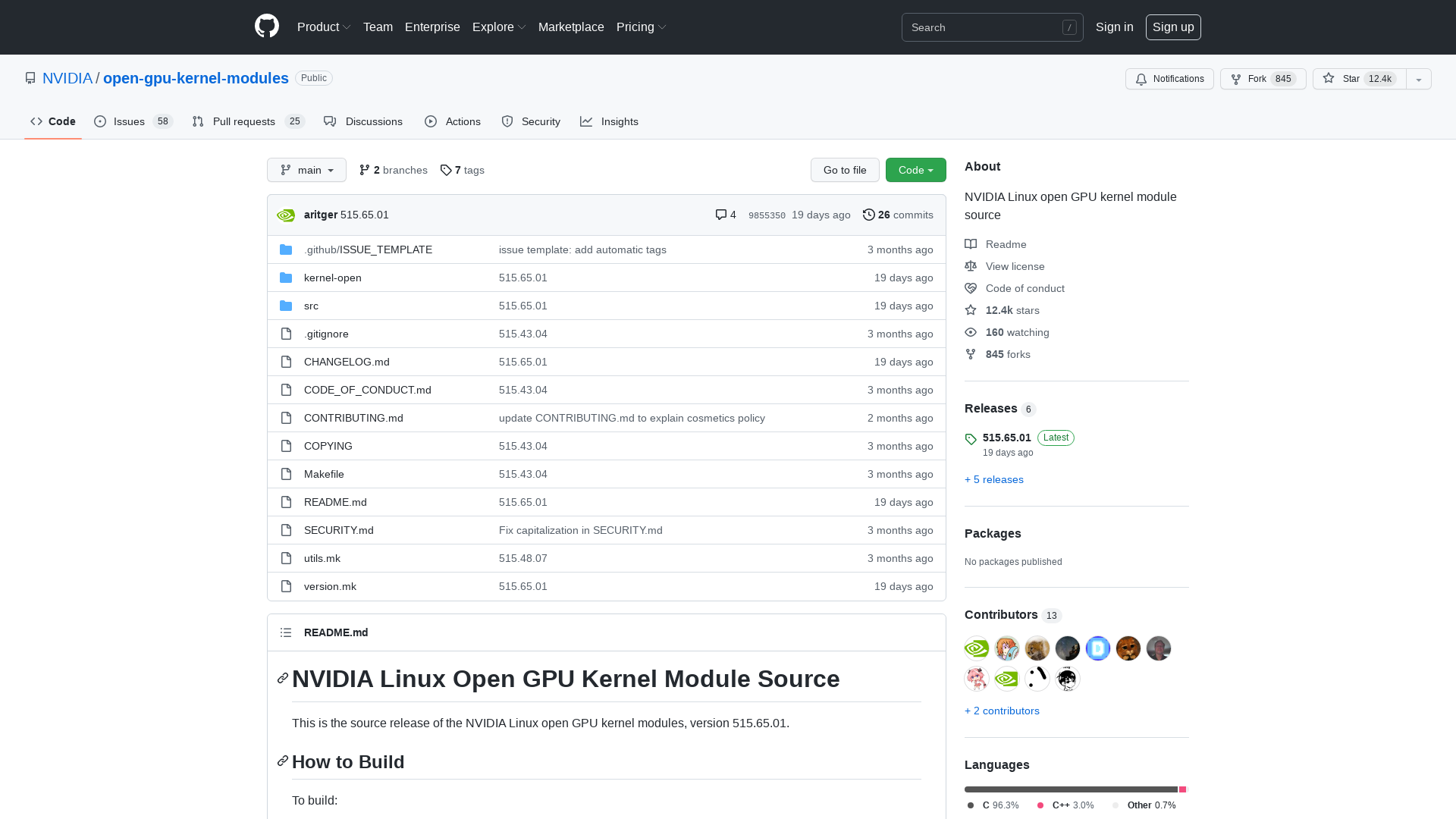Open the Product dropdown menu
Screen dimensions: 1456x819
pos(324,27)
